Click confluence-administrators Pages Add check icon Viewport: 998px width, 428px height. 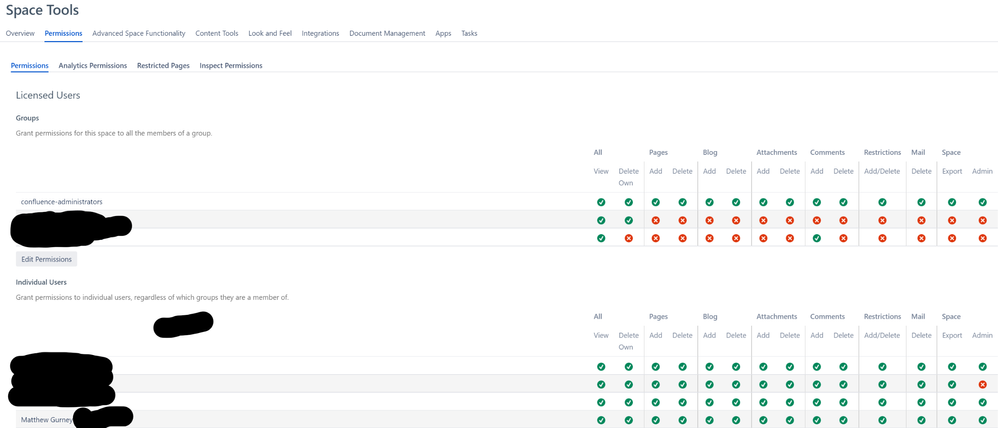point(656,202)
